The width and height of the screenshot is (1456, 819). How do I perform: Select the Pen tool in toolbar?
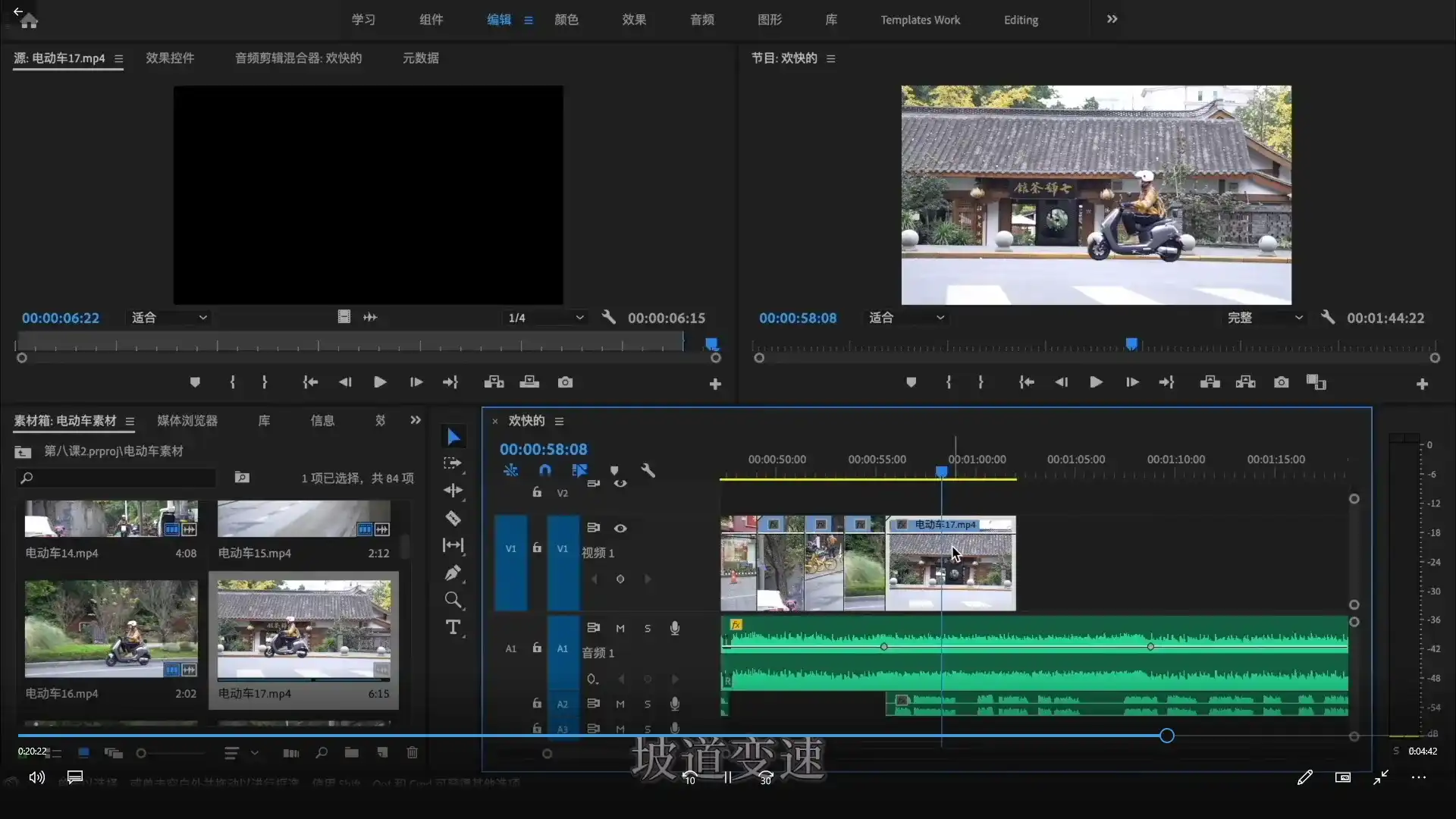coord(453,573)
